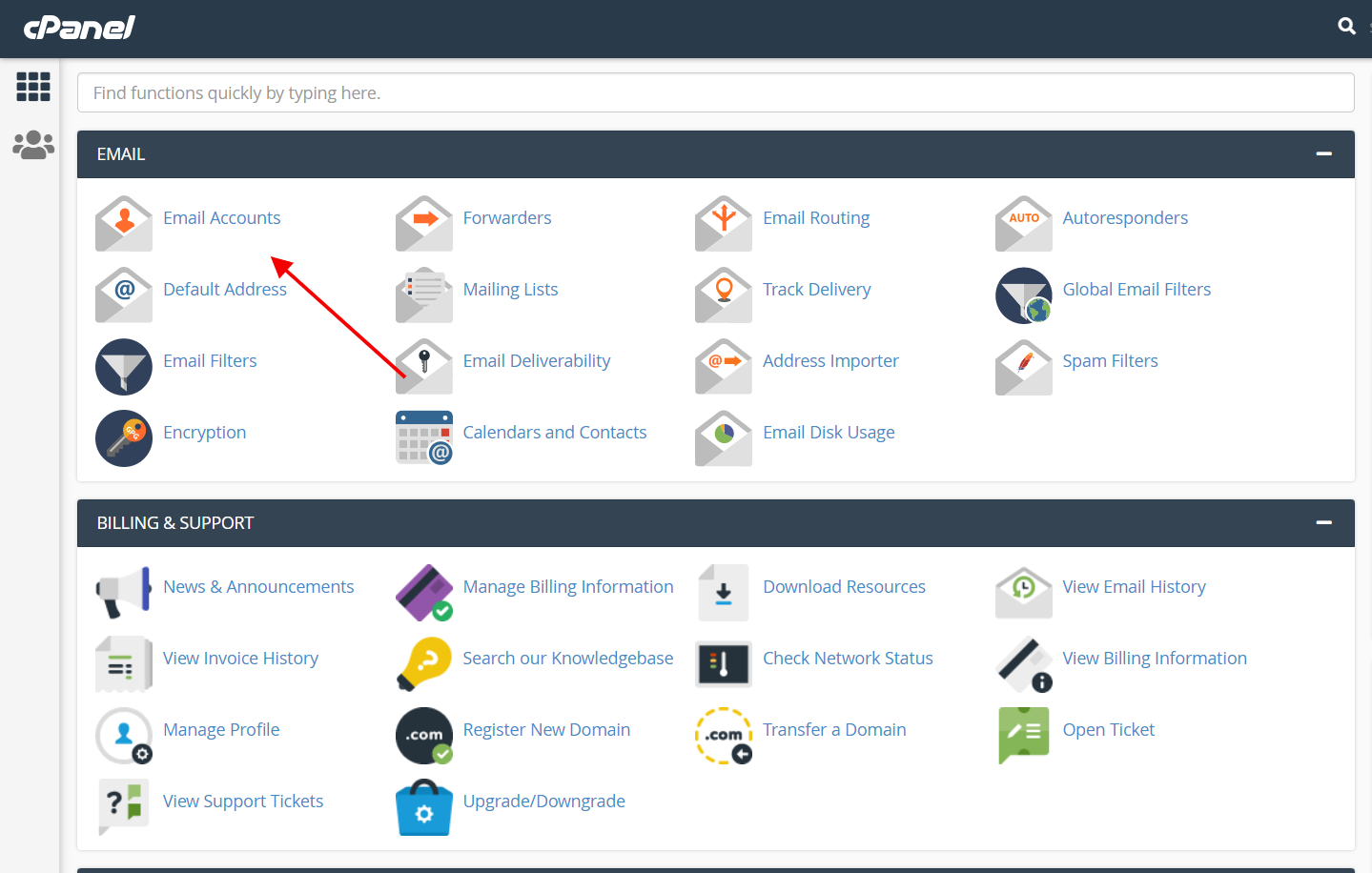Click the Global Email Filters funnel icon
This screenshot has height=873, width=1372.
[1023, 295]
